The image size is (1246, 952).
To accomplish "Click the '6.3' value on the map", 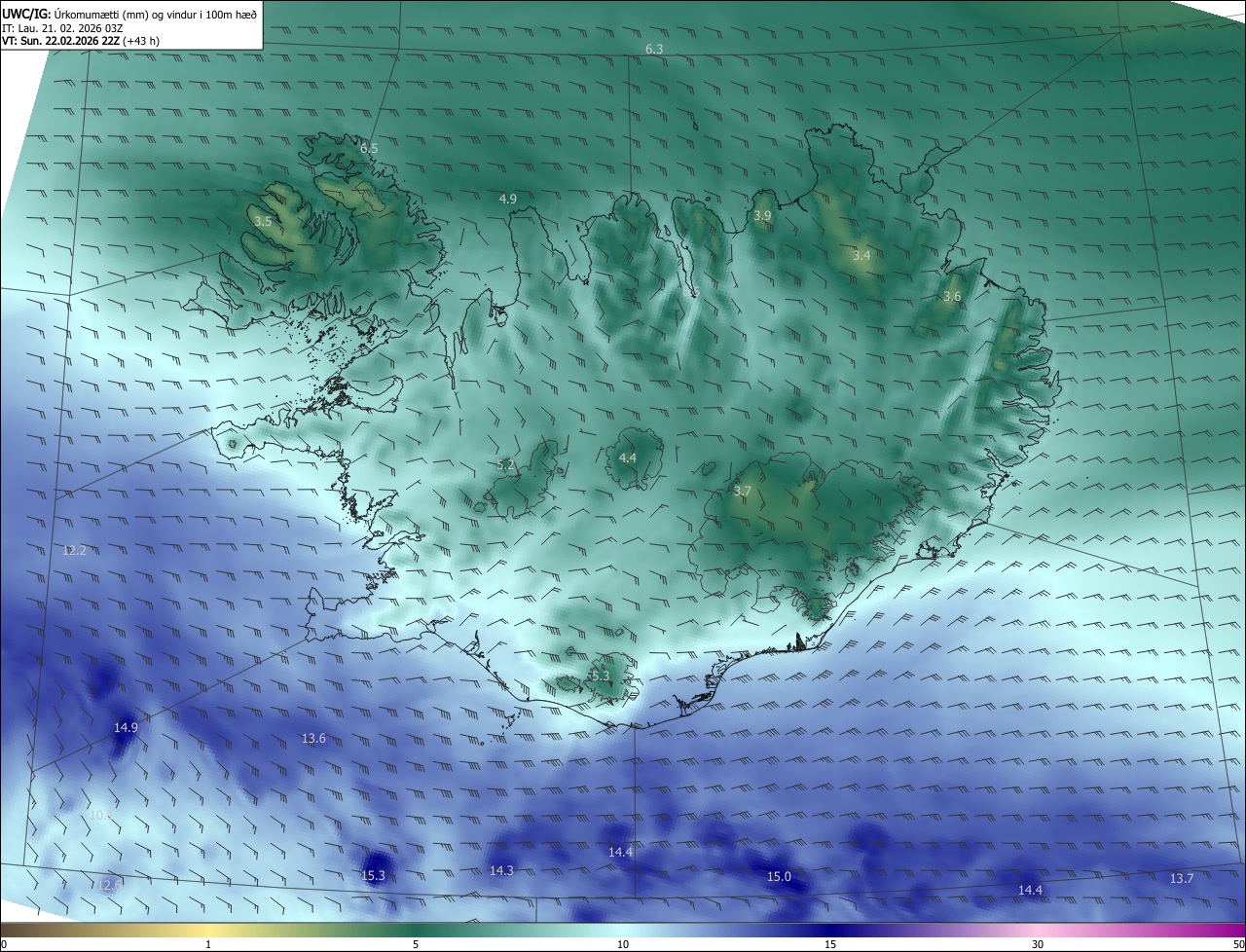I will pyautogui.click(x=654, y=49).
